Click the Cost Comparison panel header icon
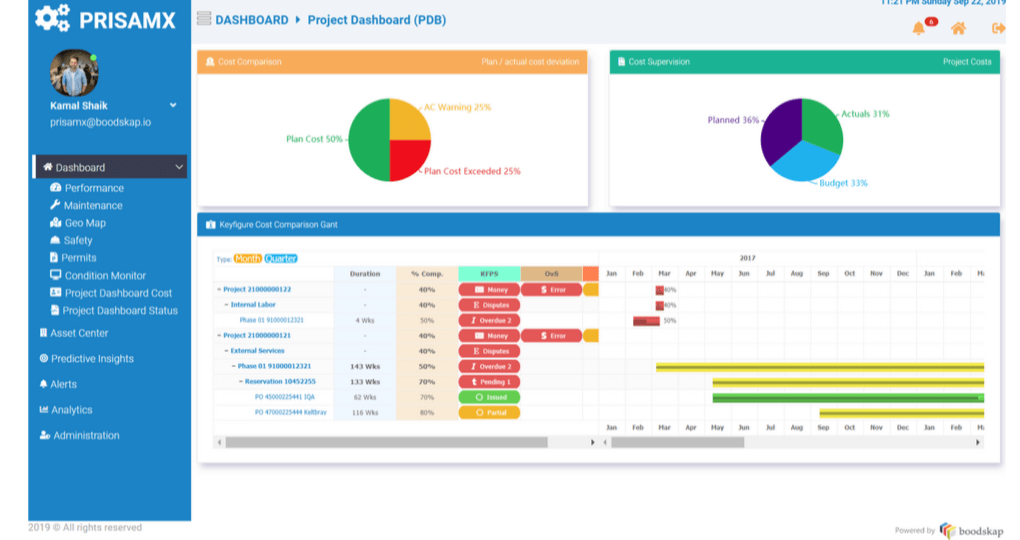 tap(209, 62)
